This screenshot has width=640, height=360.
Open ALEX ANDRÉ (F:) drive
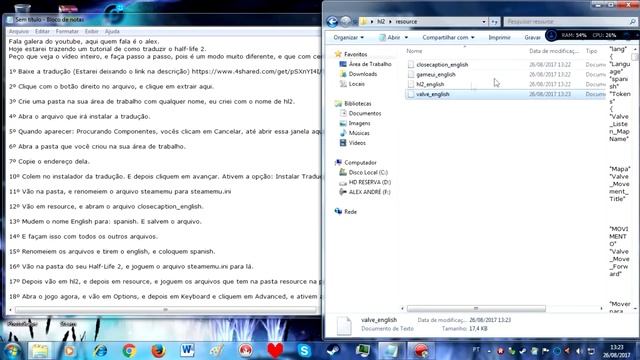pyautogui.click(x=369, y=192)
